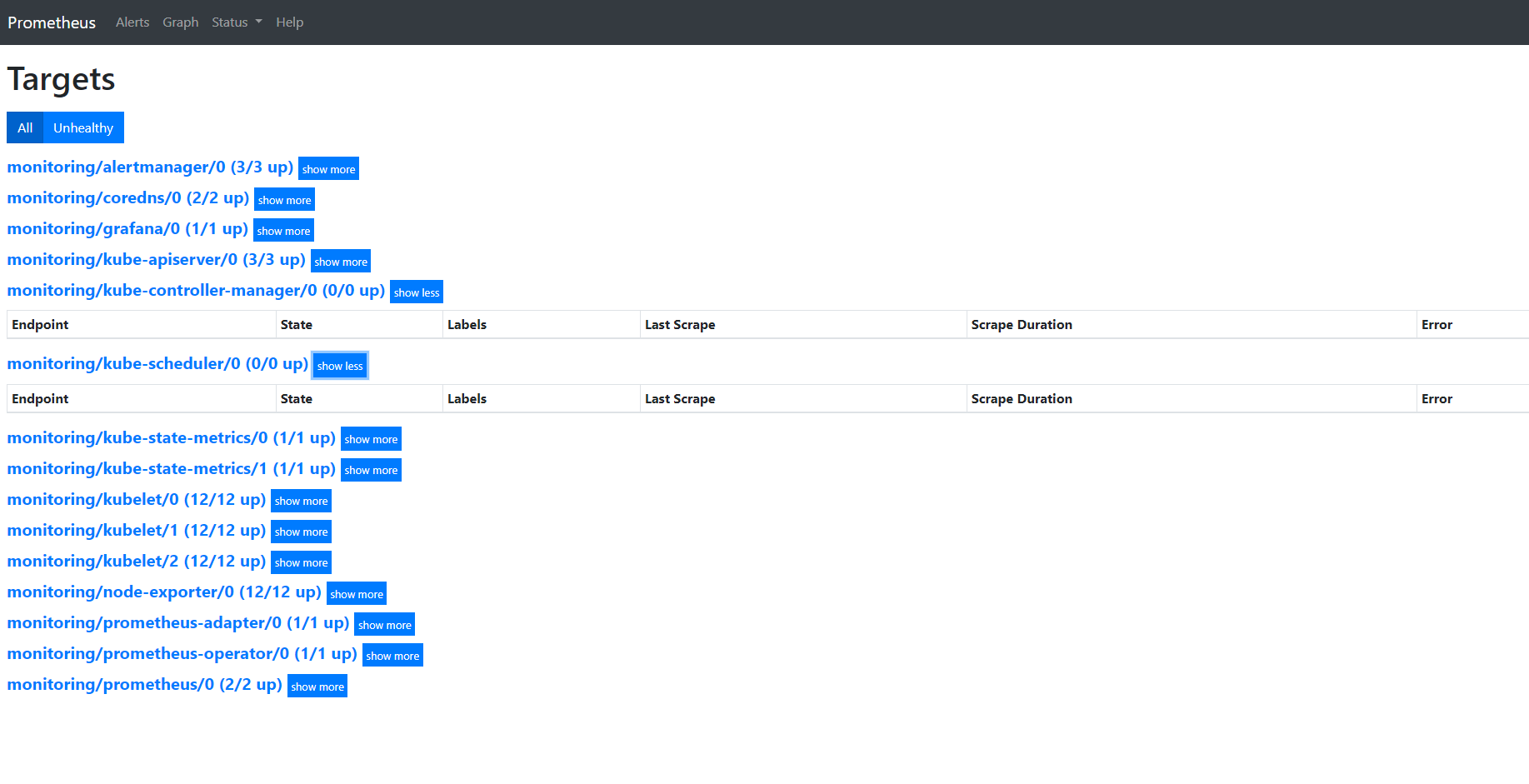Expand prometheus-adapter/0 with show more
Viewport: 1529px width, 784px height.
(384, 624)
